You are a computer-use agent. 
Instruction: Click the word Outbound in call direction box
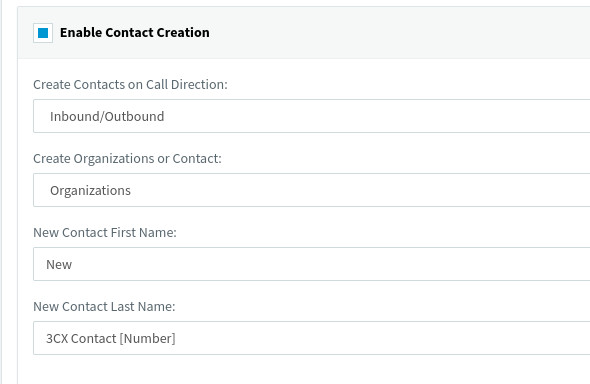click(x=134, y=117)
